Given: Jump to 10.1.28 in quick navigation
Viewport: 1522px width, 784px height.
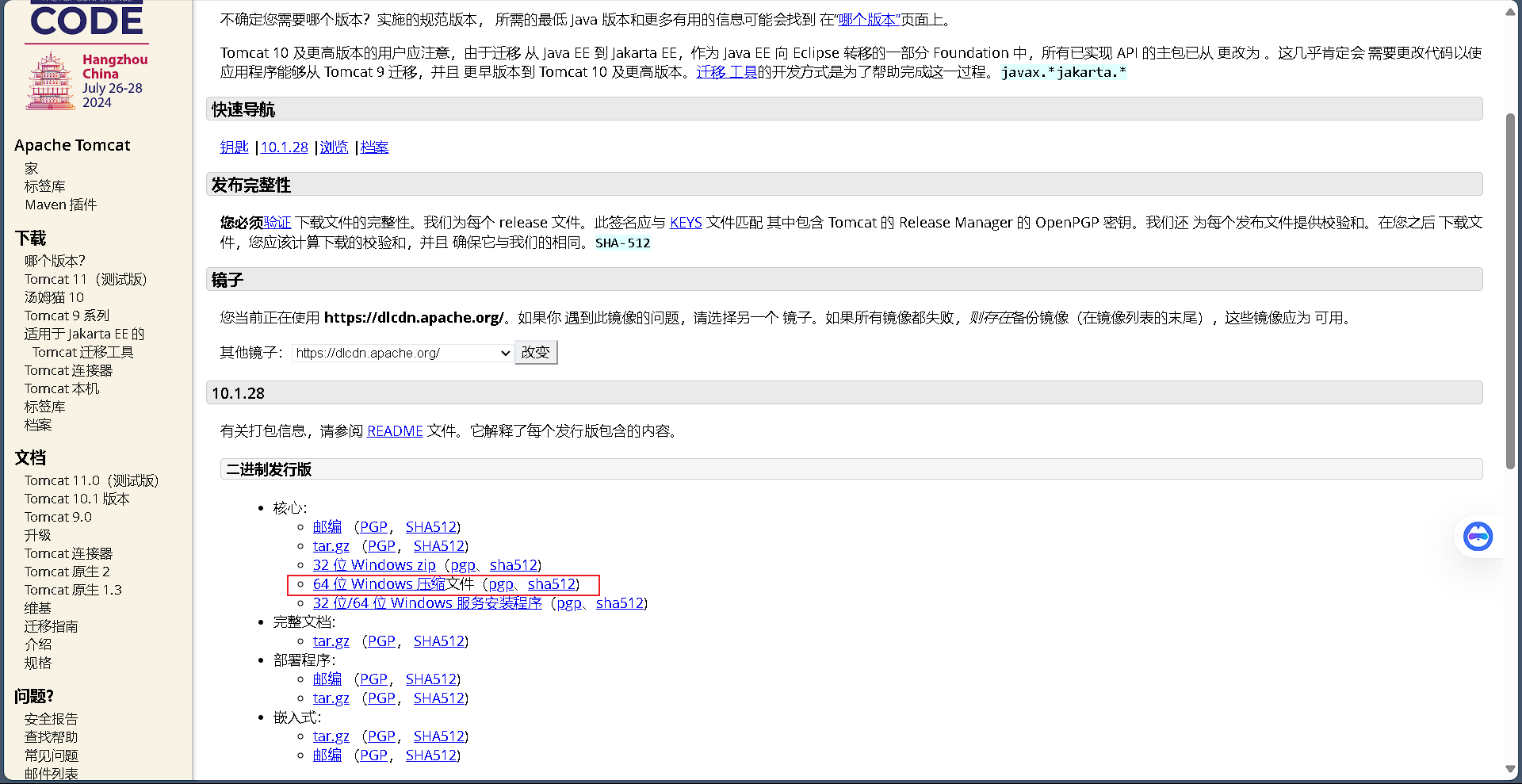Looking at the screenshot, I should pyautogui.click(x=284, y=147).
